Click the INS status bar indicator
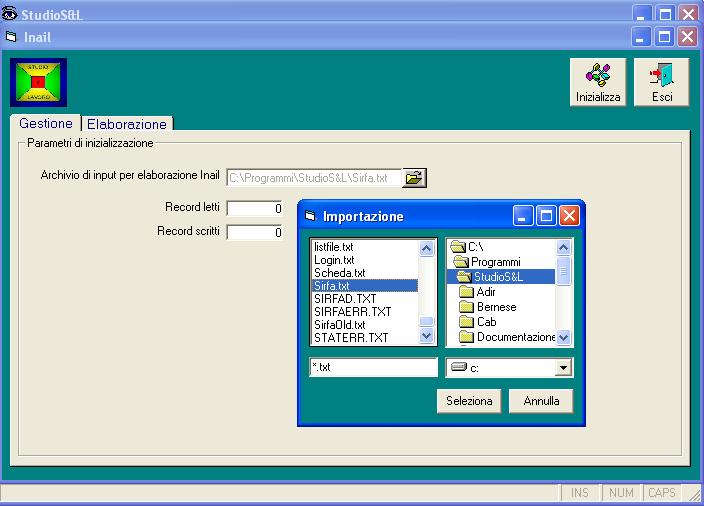 pyautogui.click(x=580, y=493)
